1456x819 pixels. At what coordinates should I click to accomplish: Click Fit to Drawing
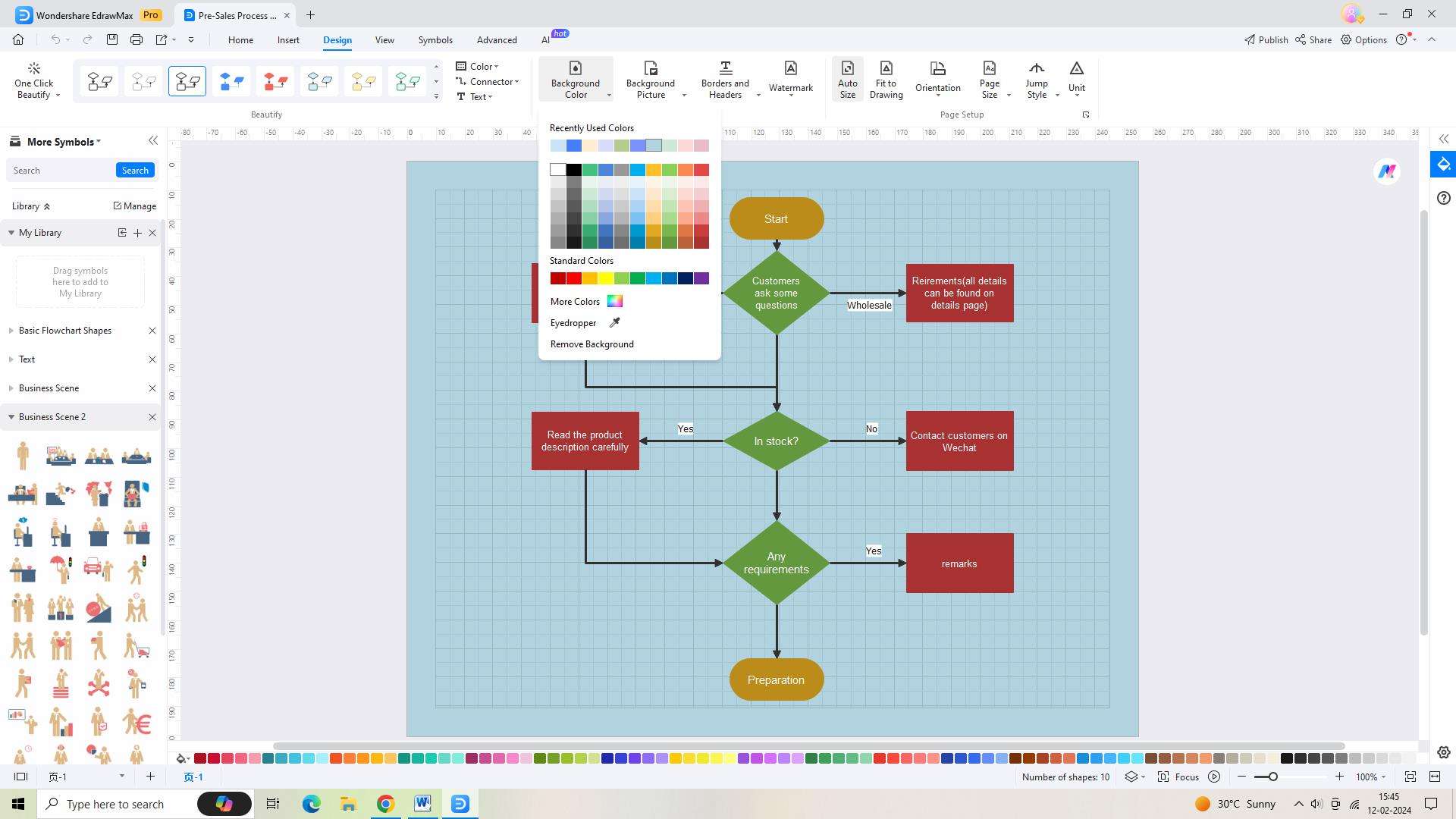pyautogui.click(x=886, y=80)
